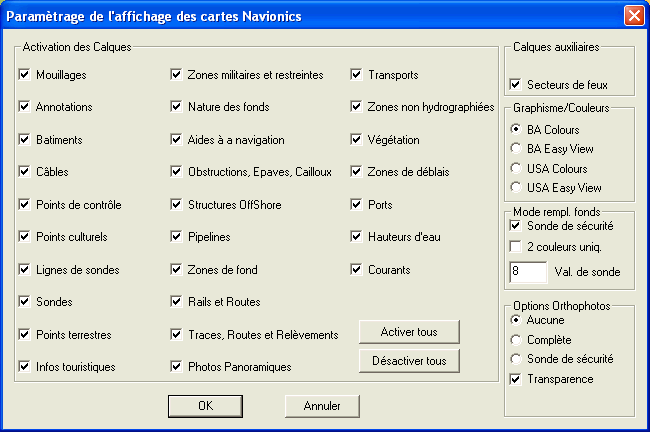Choose BA Easy View graphics
This screenshot has width=650, height=432.
click(516, 148)
